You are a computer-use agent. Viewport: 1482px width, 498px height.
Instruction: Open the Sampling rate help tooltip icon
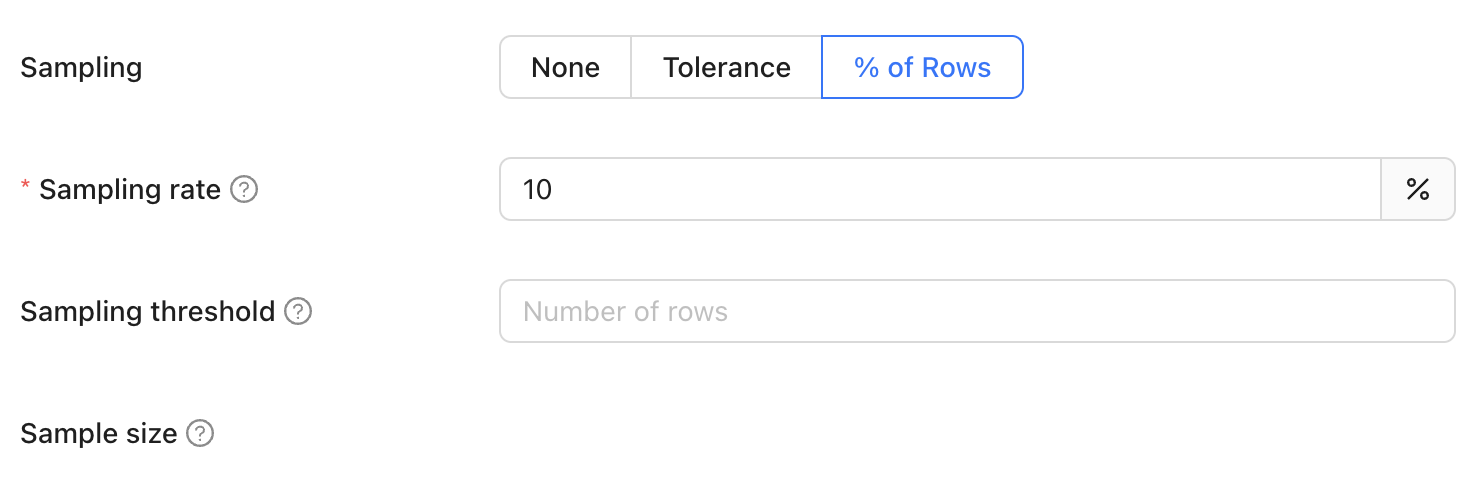tap(244, 189)
